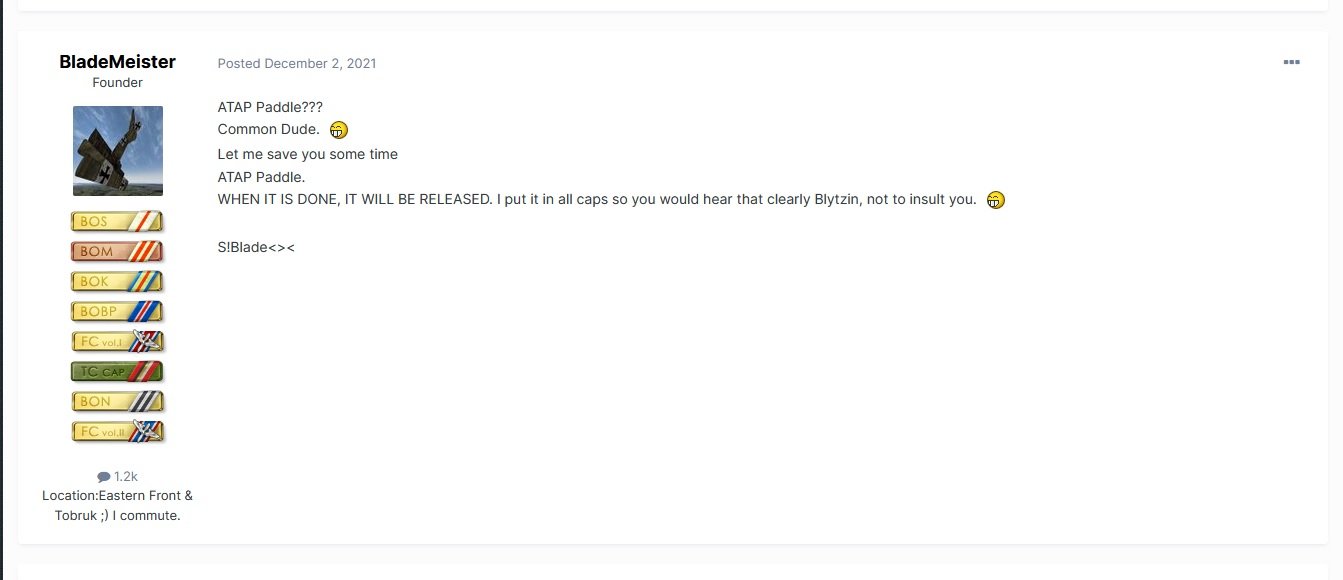
Task: Click the BOM bronze badge icon
Action: coord(117,252)
